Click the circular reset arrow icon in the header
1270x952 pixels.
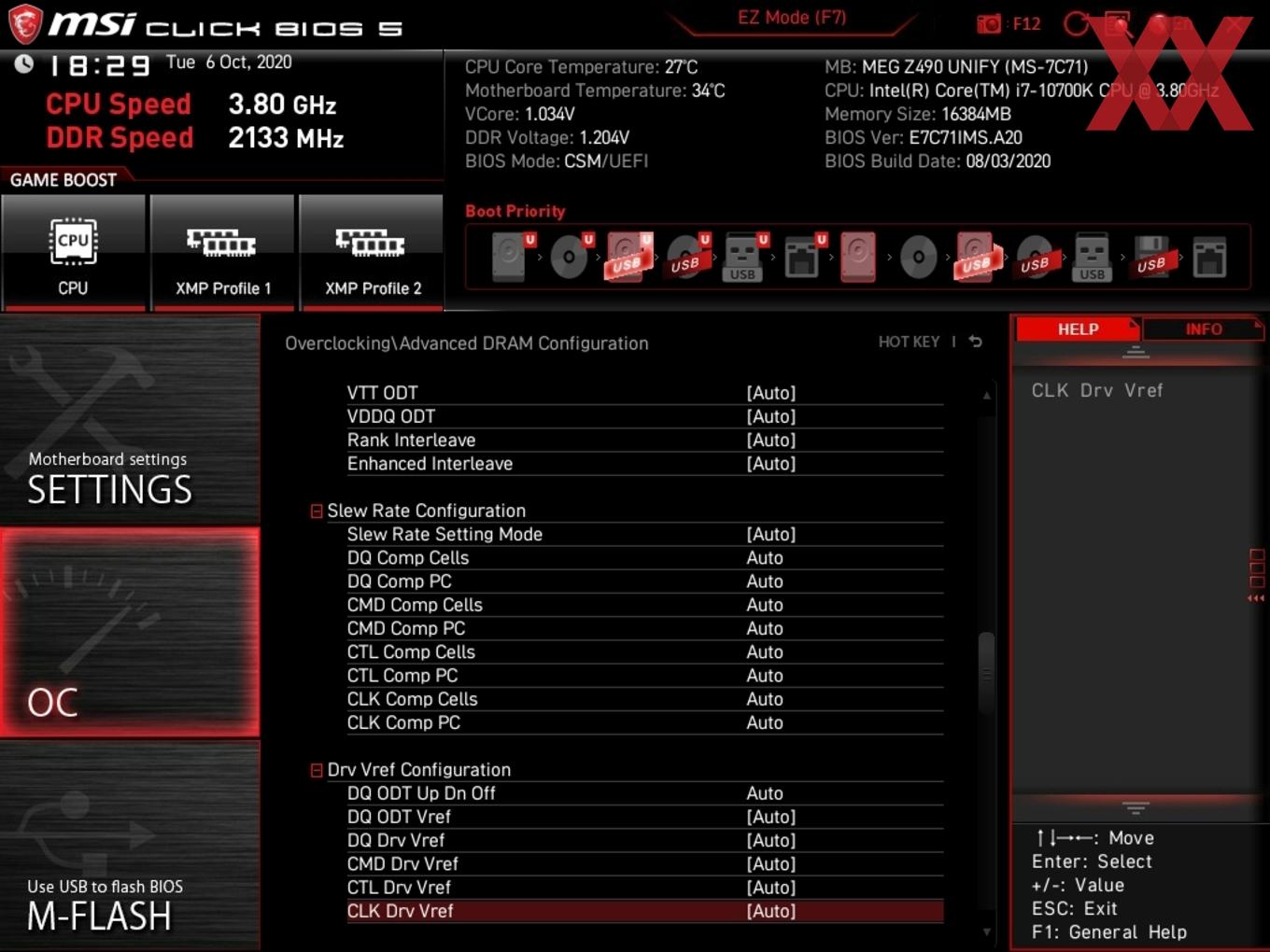tap(1076, 23)
